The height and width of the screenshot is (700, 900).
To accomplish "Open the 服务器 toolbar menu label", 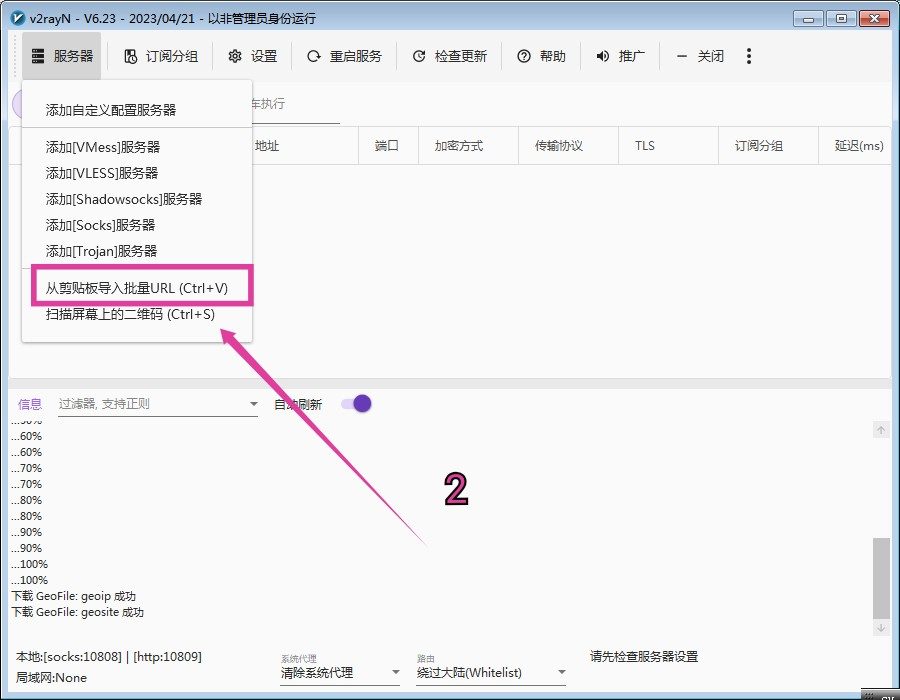I will [x=73, y=56].
